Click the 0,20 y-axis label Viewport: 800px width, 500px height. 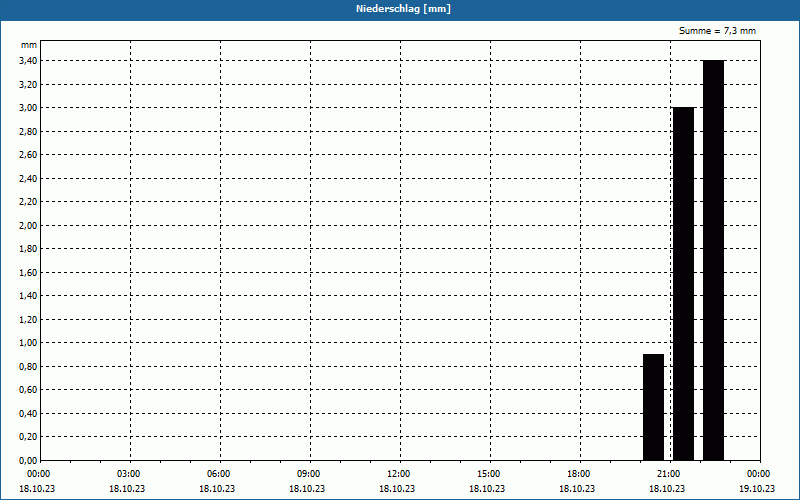pyautogui.click(x=28, y=437)
